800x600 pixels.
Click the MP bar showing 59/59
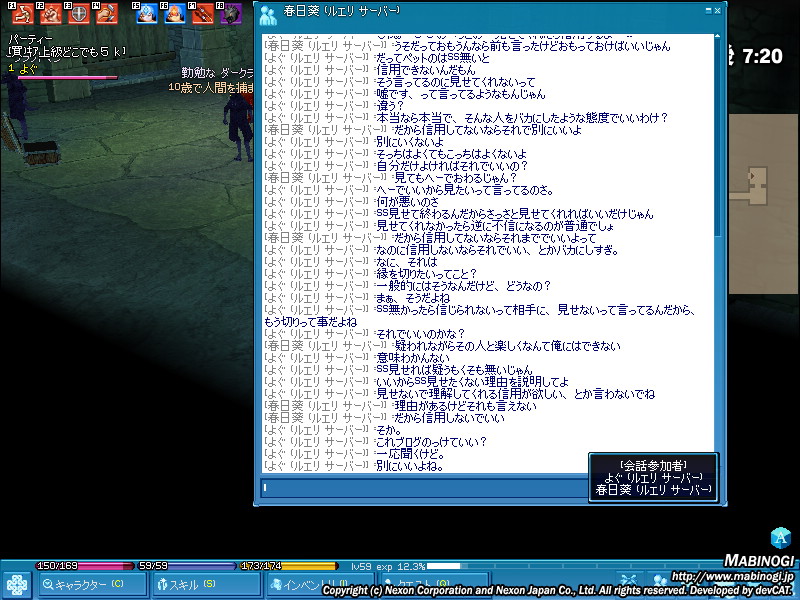(187, 566)
